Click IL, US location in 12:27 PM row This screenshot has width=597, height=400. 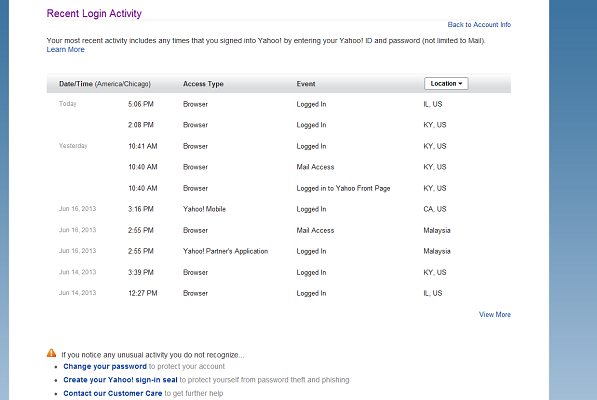pyautogui.click(x=433, y=293)
